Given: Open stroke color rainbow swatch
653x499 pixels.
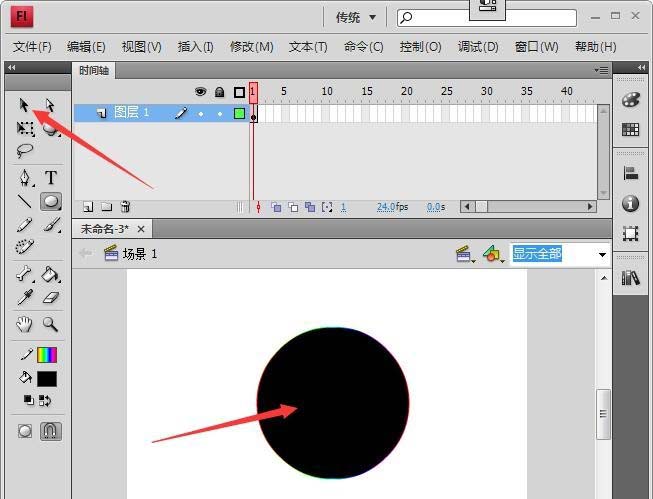Looking at the screenshot, I should [x=47, y=355].
